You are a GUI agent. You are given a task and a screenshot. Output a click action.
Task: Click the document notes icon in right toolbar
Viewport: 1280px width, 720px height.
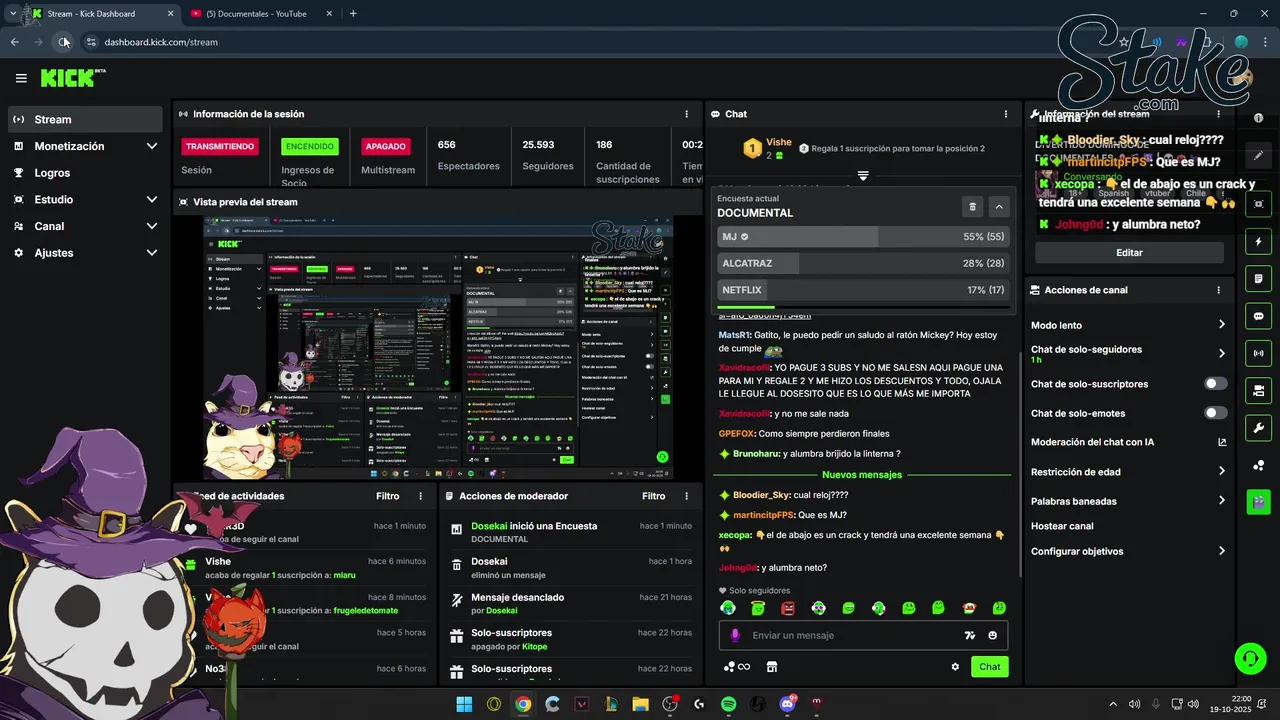click(1258, 278)
